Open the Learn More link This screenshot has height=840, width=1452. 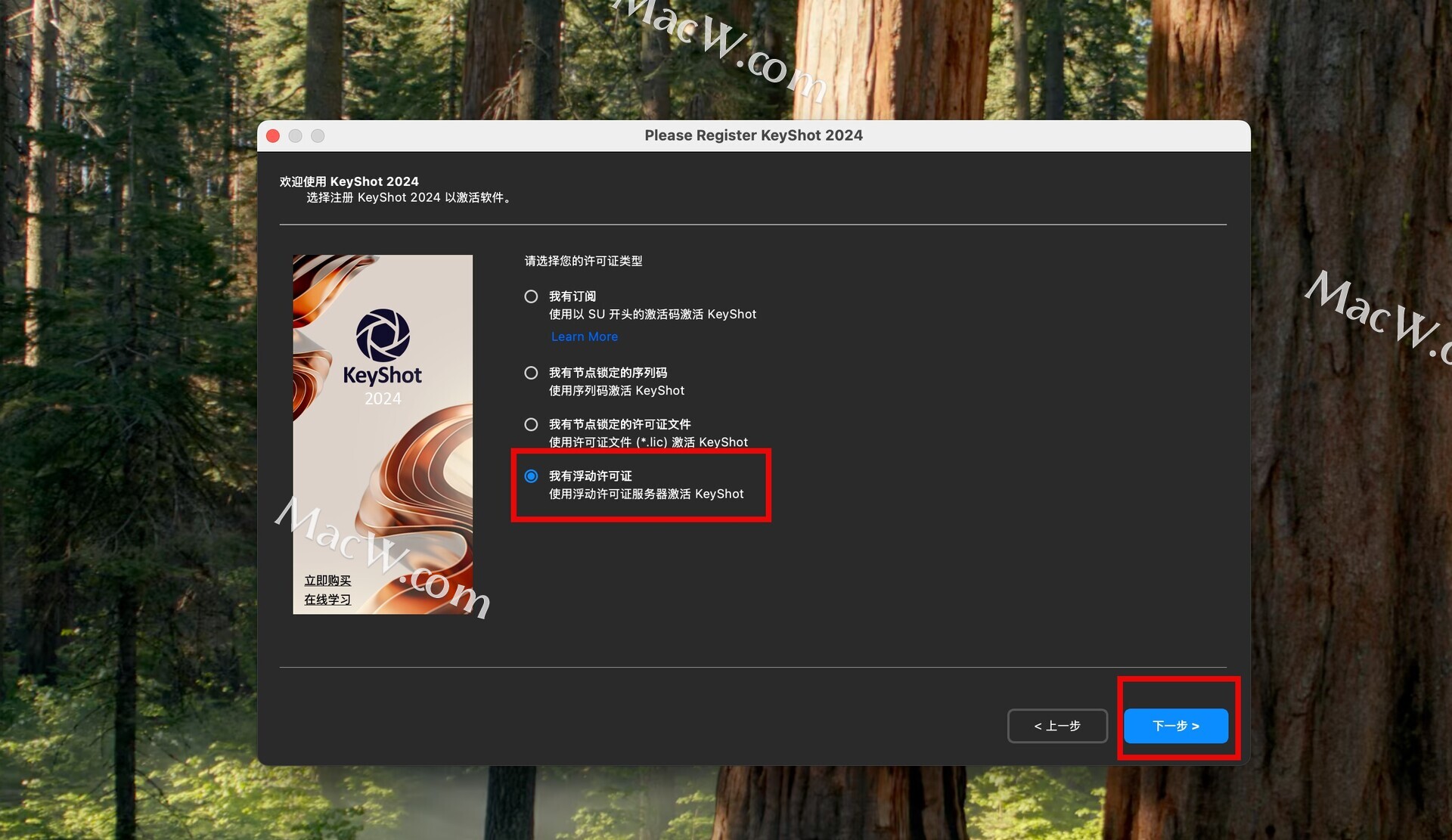click(x=585, y=336)
